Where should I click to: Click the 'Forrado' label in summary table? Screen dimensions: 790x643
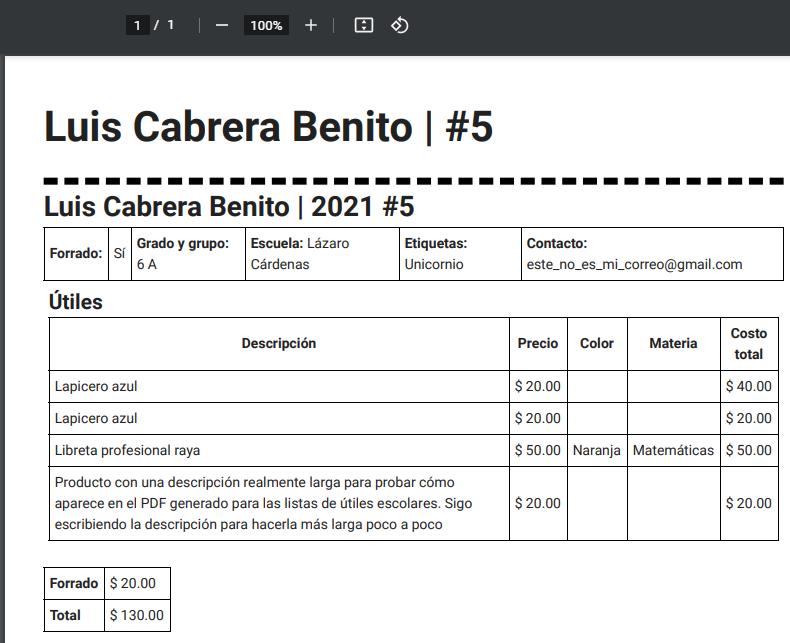(x=74, y=584)
